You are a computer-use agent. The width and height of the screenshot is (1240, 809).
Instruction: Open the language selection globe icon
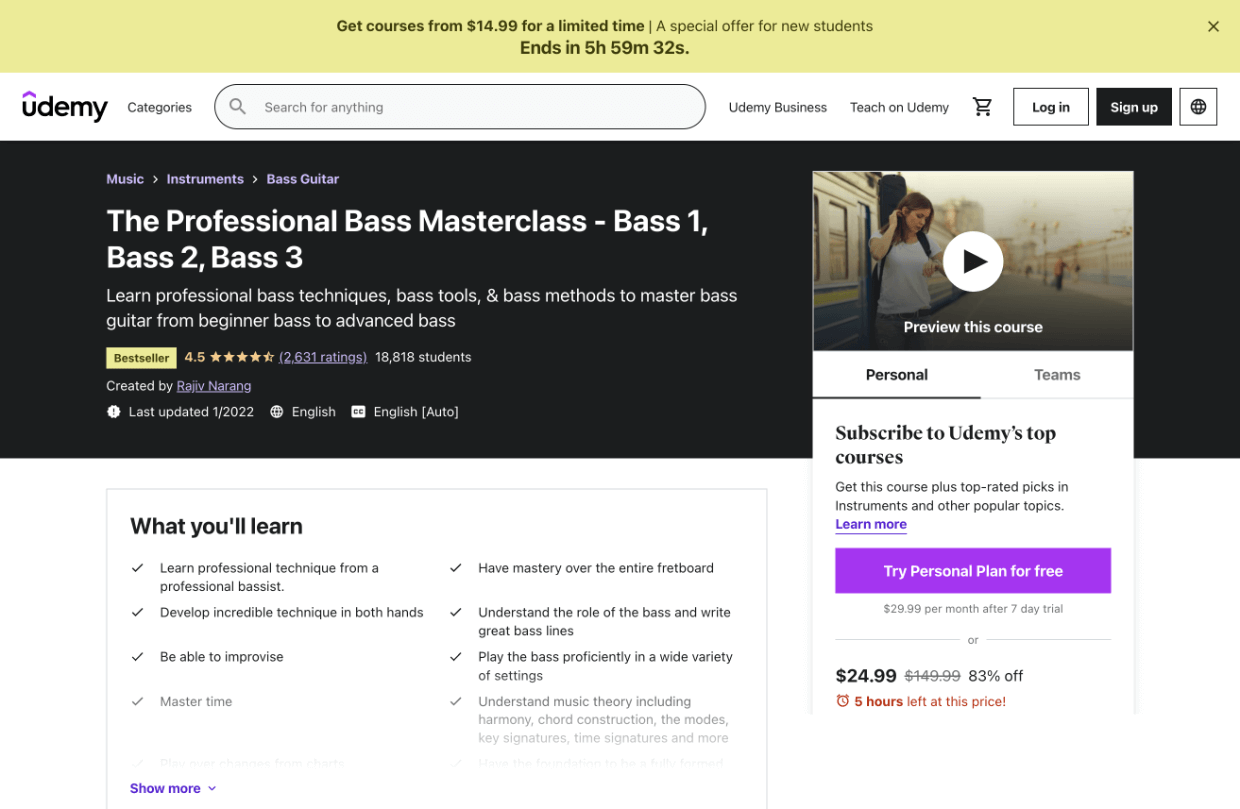point(1197,106)
